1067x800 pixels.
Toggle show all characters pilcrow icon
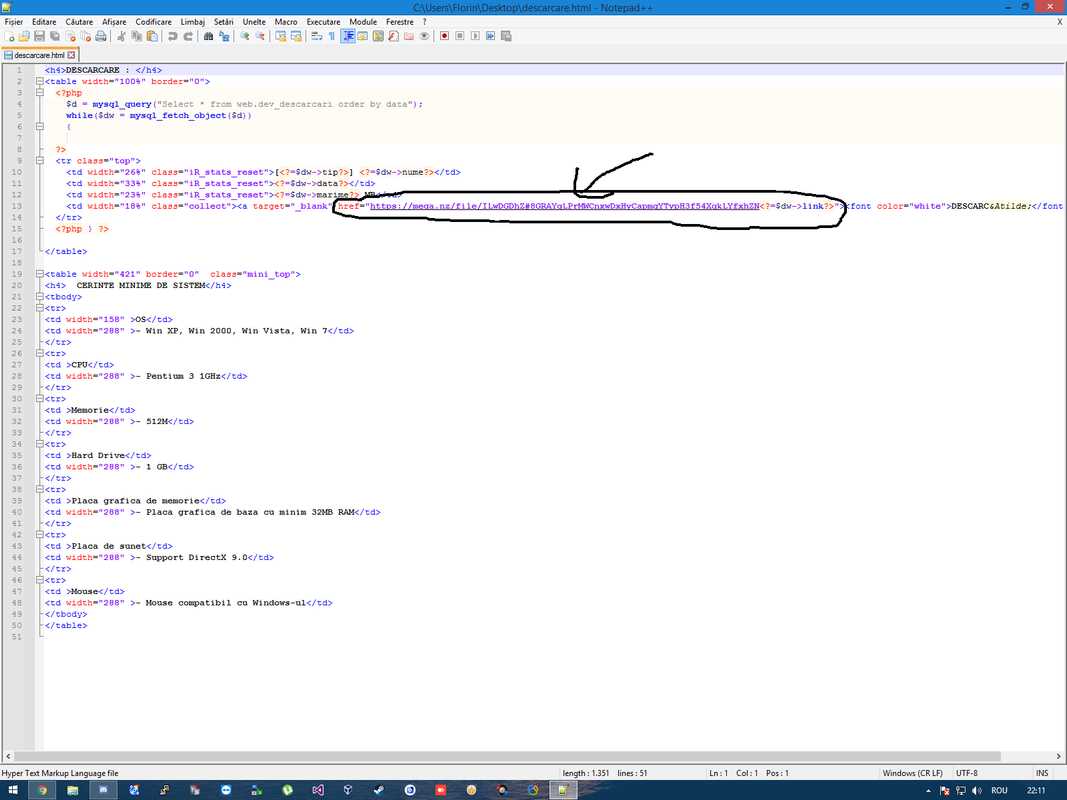click(332, 36)
